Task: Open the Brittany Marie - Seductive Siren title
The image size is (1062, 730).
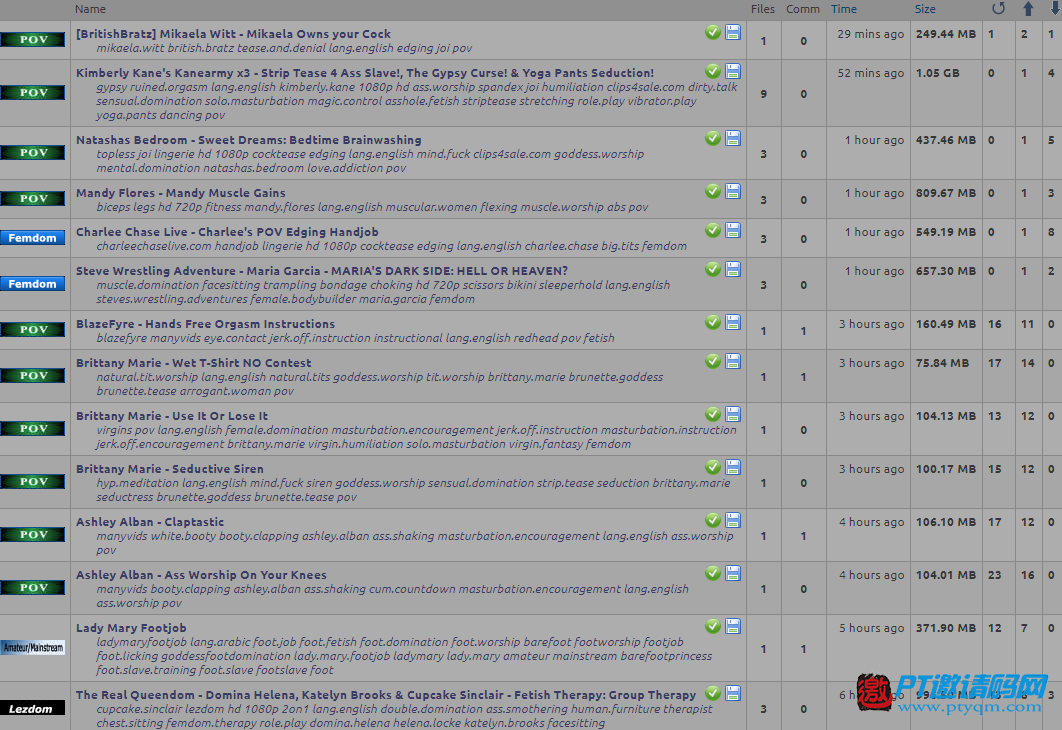Action: 170,469
